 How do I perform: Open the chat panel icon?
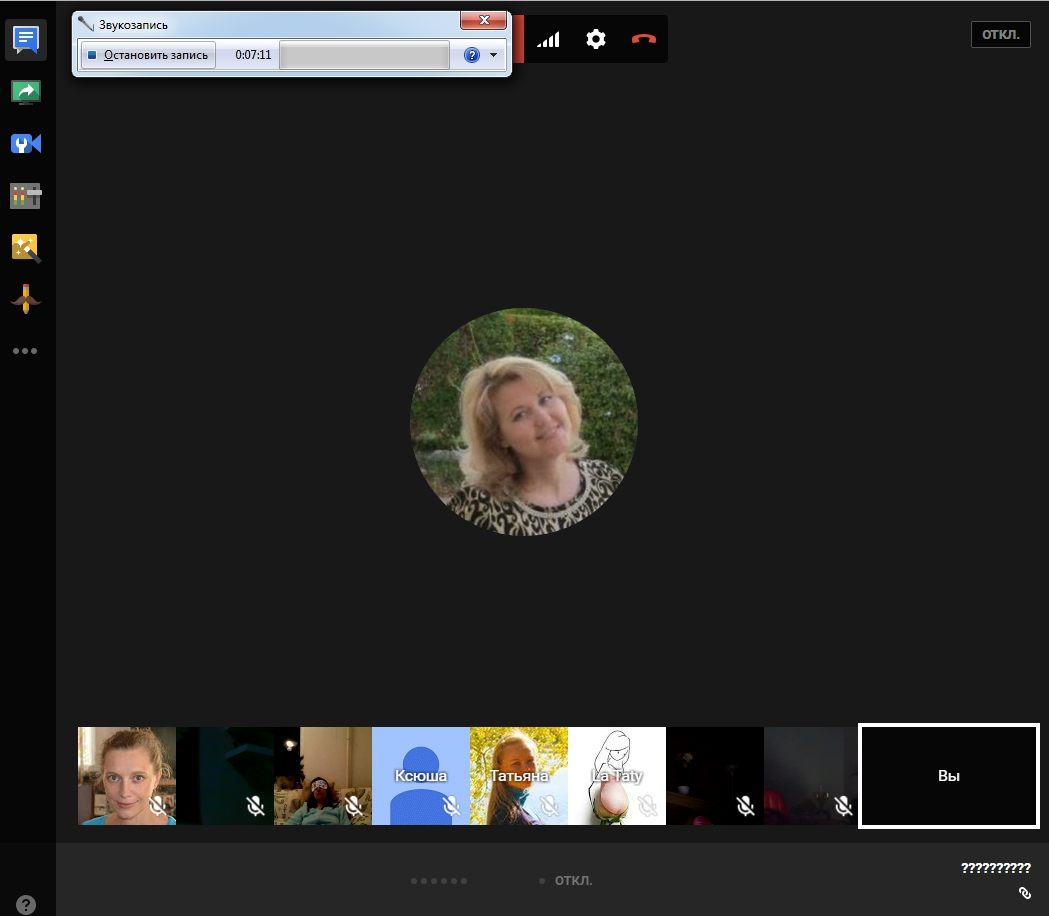(27, 40)
